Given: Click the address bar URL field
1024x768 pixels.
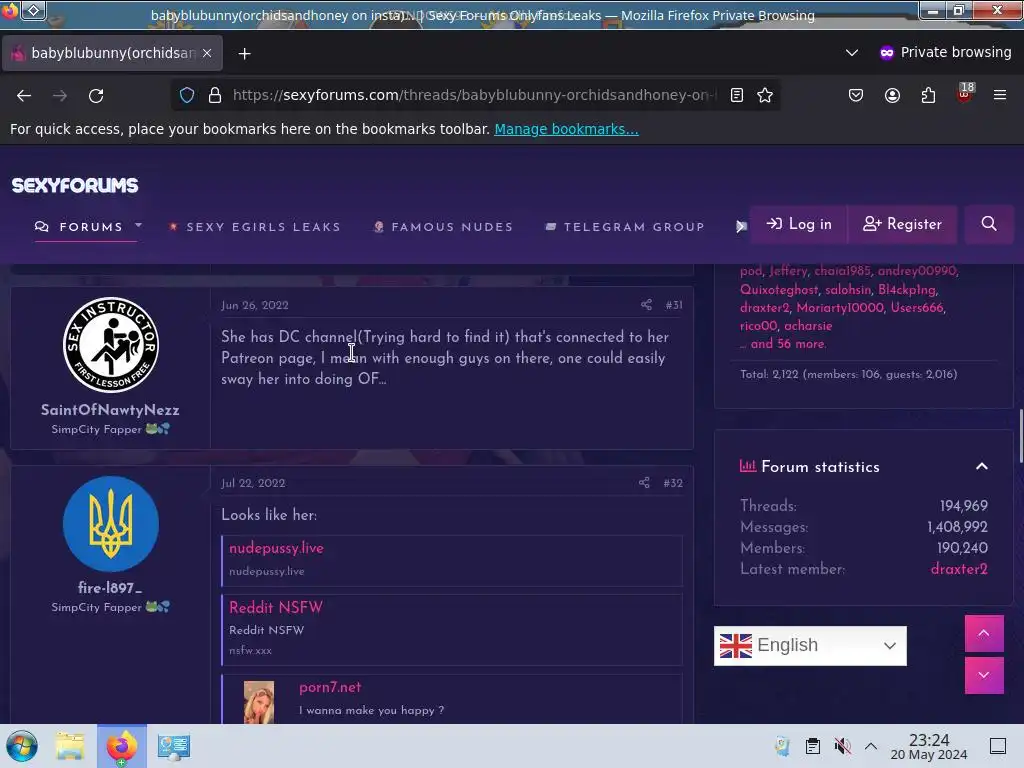Looking at the screenshot, I should pos(475,95).
